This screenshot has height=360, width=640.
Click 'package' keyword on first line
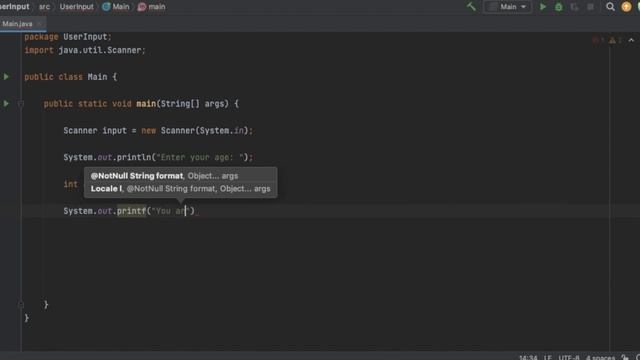[41, 37]
